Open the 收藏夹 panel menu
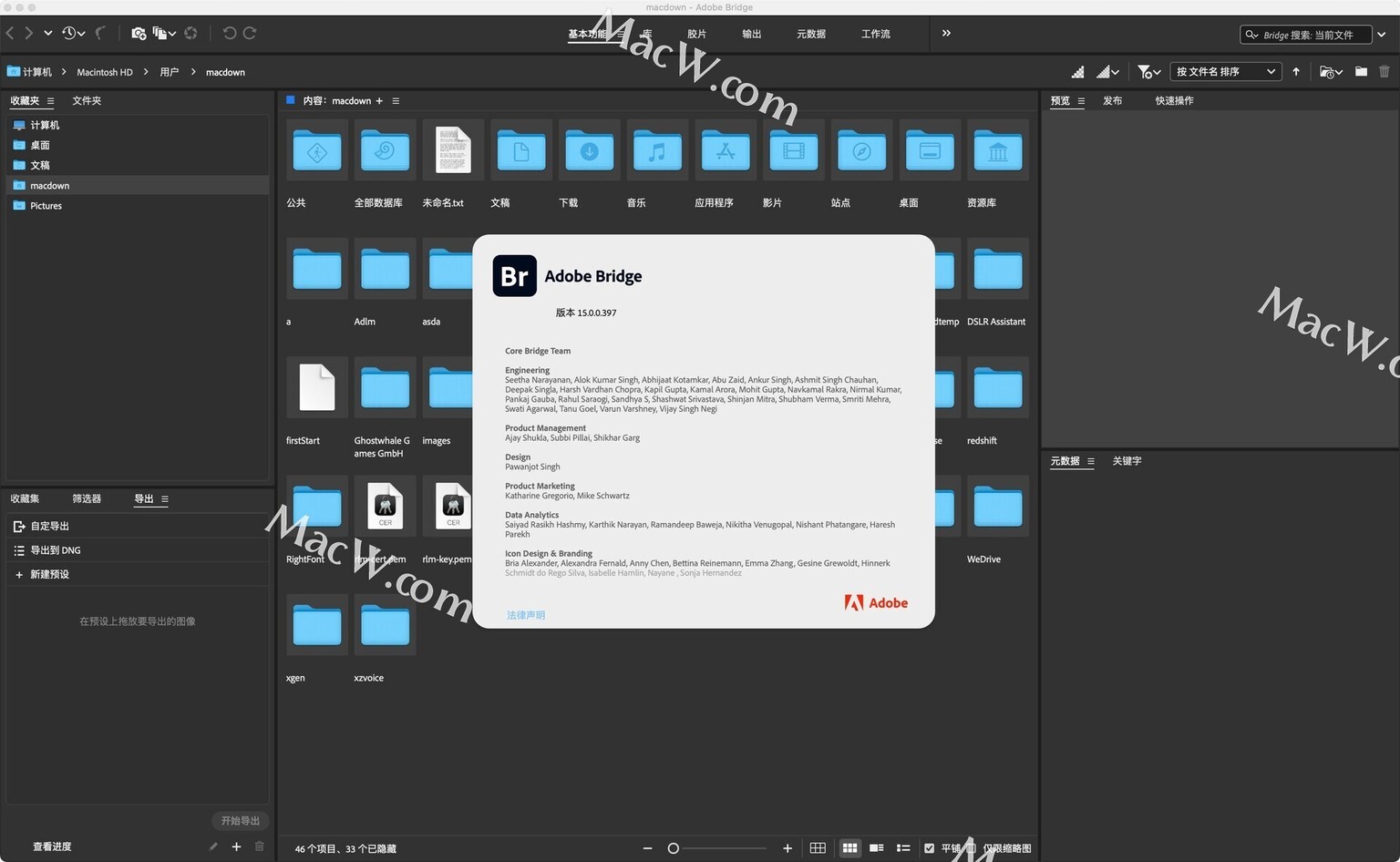 50,101
